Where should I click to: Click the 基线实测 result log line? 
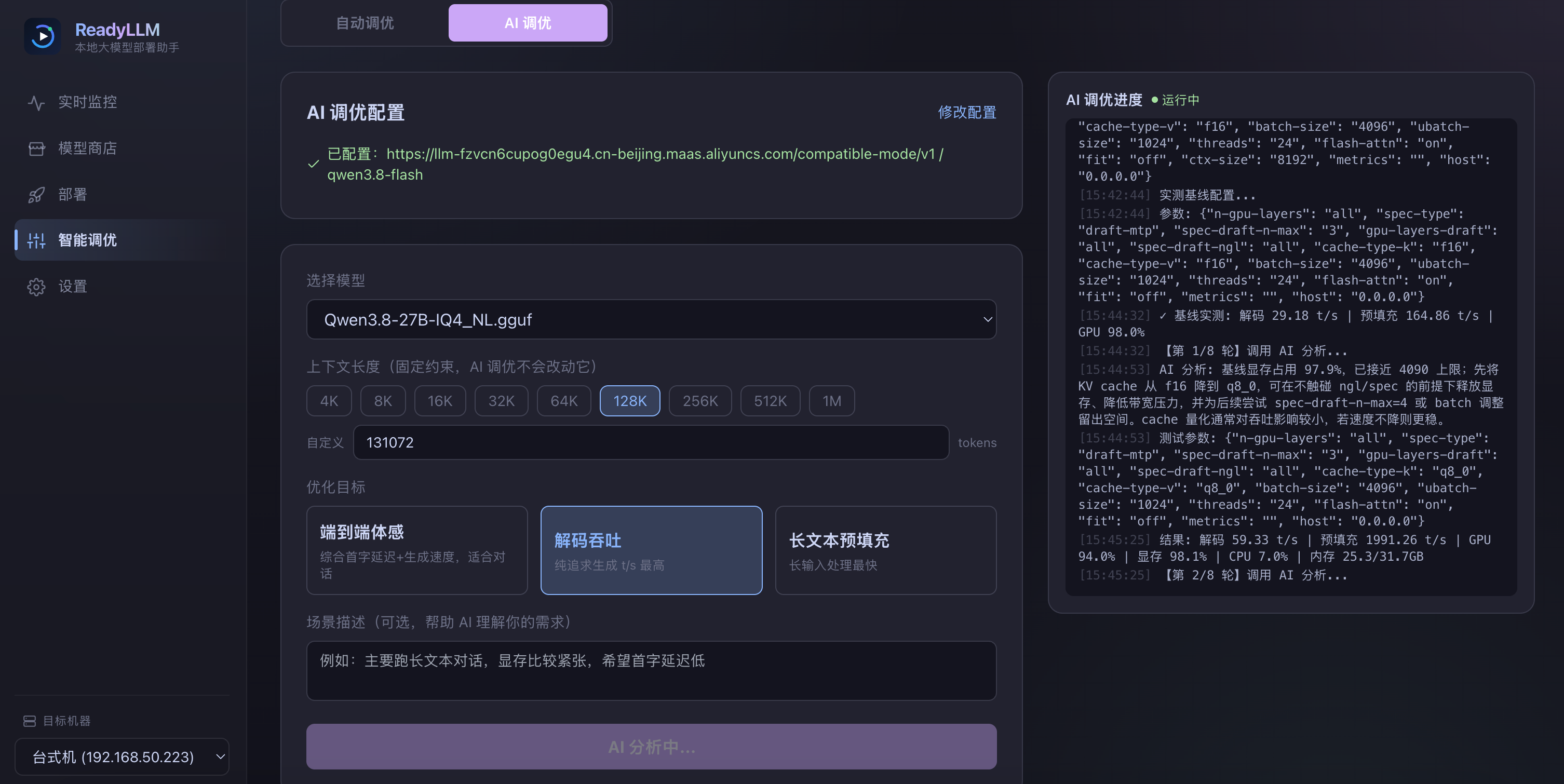(1285, 323)
